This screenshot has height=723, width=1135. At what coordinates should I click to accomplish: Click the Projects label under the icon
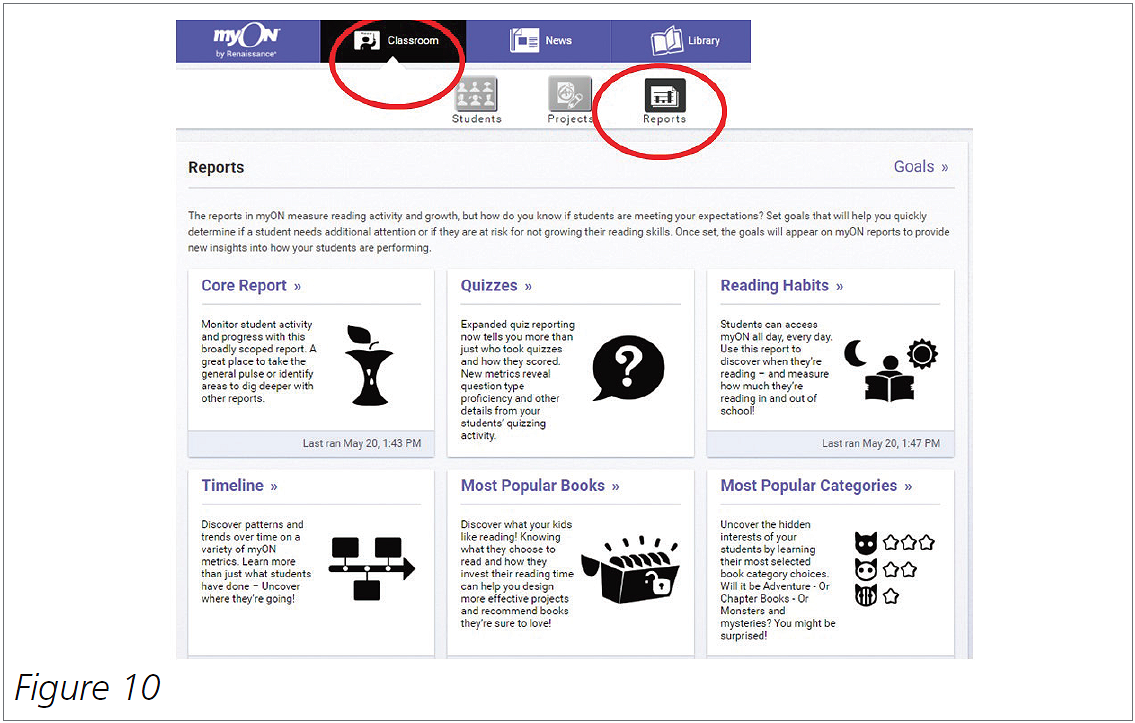click(x=570, y=119)
